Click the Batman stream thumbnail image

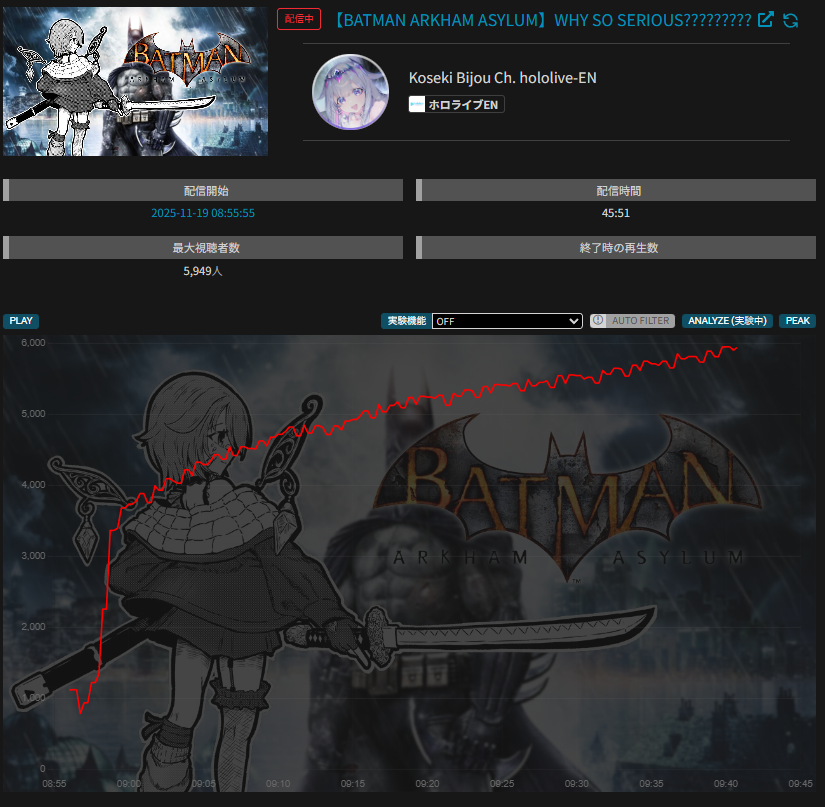[135, 81]
